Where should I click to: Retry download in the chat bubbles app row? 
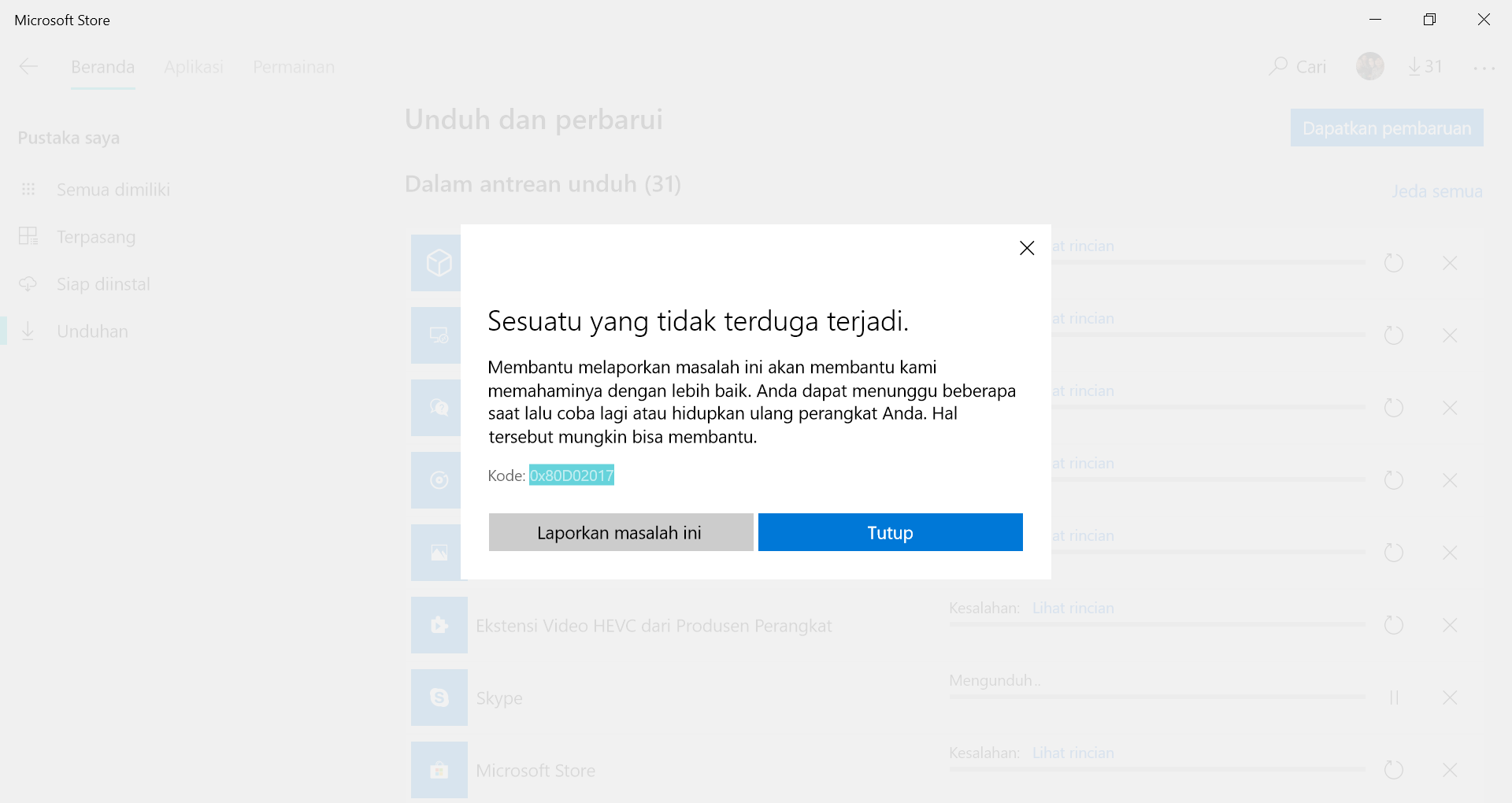tap(1394, 408)
